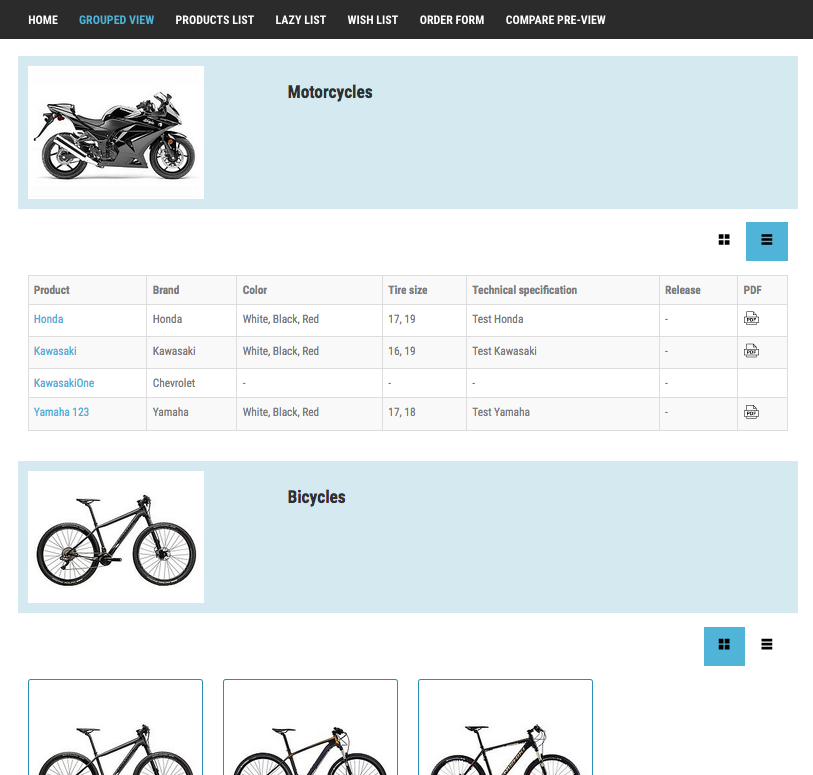Select Honda row's White, Black, Red color cell
813x775 pixels.
(x=310, y=320)
